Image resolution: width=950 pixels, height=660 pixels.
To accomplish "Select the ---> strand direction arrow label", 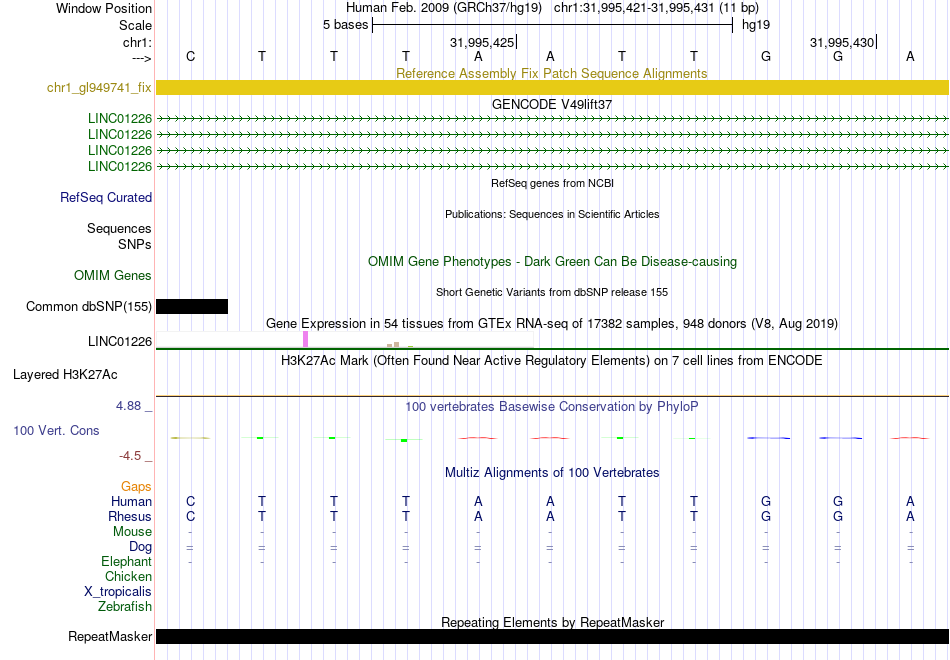I will point(142,58).
